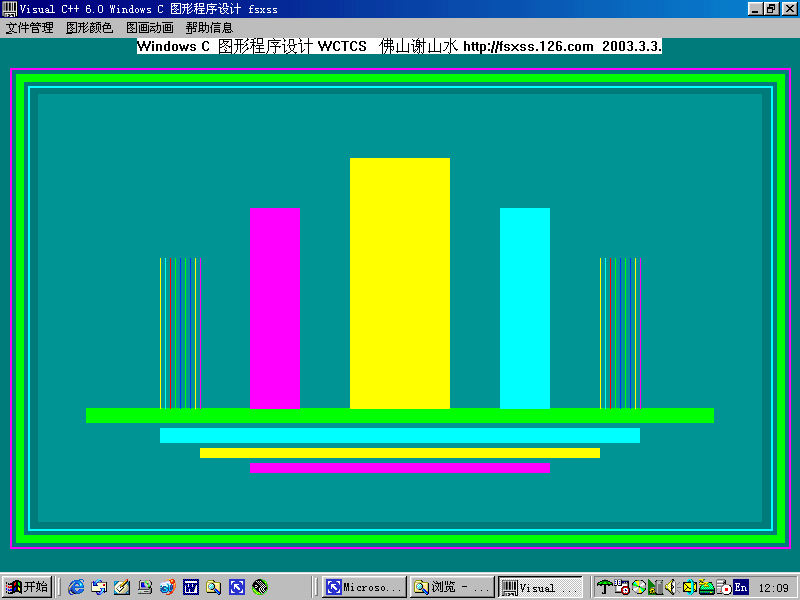Image resolution: width=800 pixels, height=600 pixels.
Task: Click the pencil notepad icon in quick launch
Action: [x=122, y=587]
